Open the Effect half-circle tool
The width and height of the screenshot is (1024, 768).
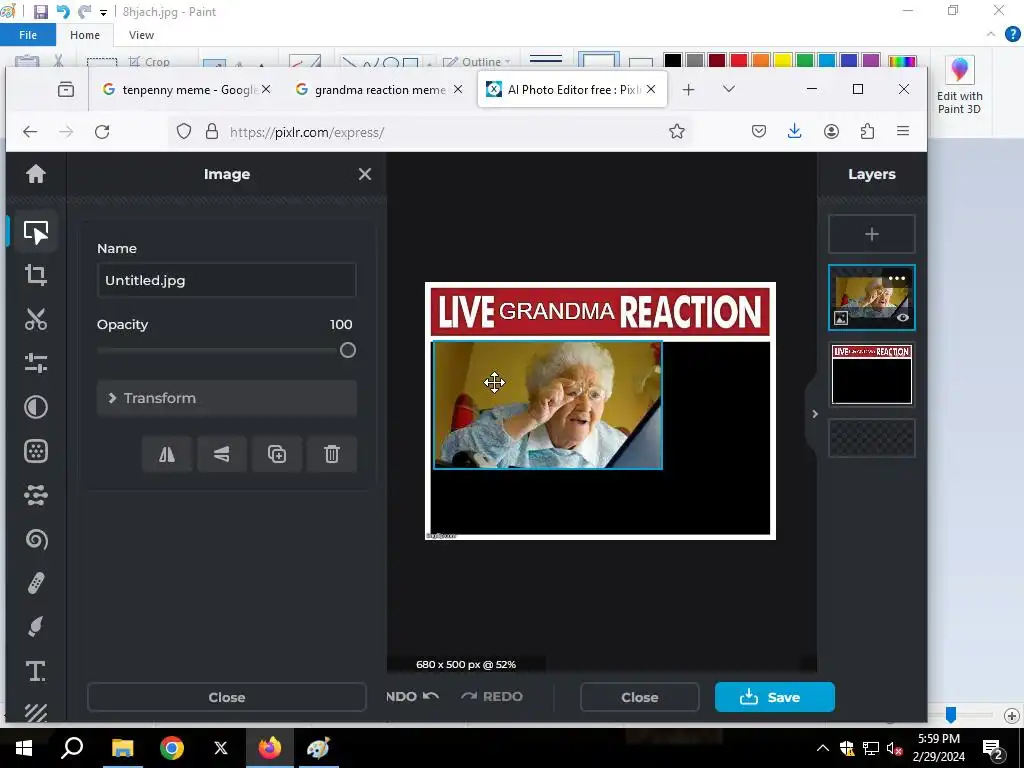pos(36,407)
